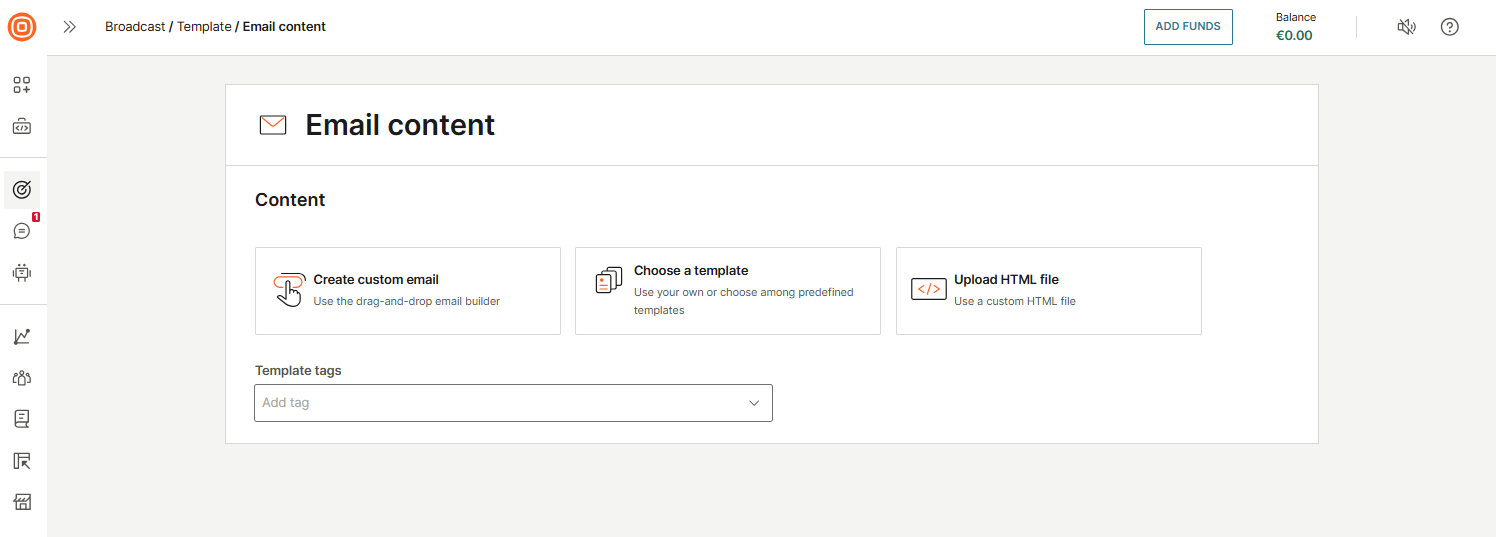Select the Create custom email card
The image size is (1496, 537).
[407, 290]
